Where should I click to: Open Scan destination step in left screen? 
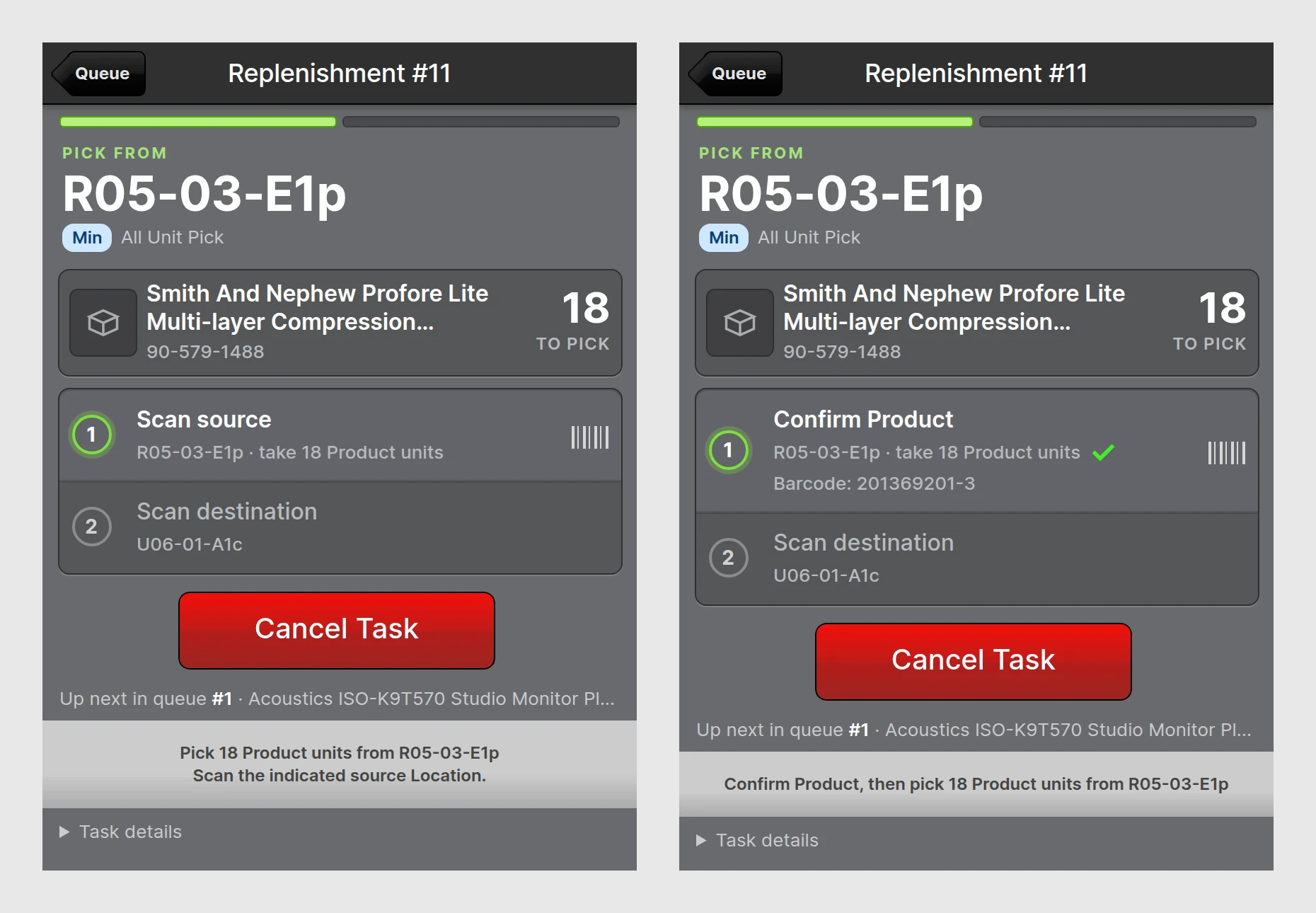click(x=340, y=528)
